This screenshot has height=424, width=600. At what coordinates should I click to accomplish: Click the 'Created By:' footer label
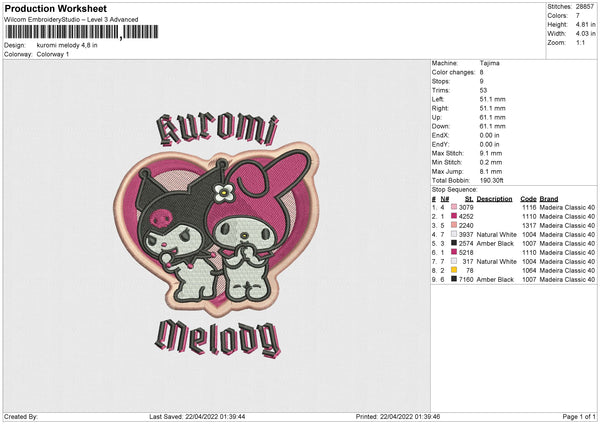[21, 416]
